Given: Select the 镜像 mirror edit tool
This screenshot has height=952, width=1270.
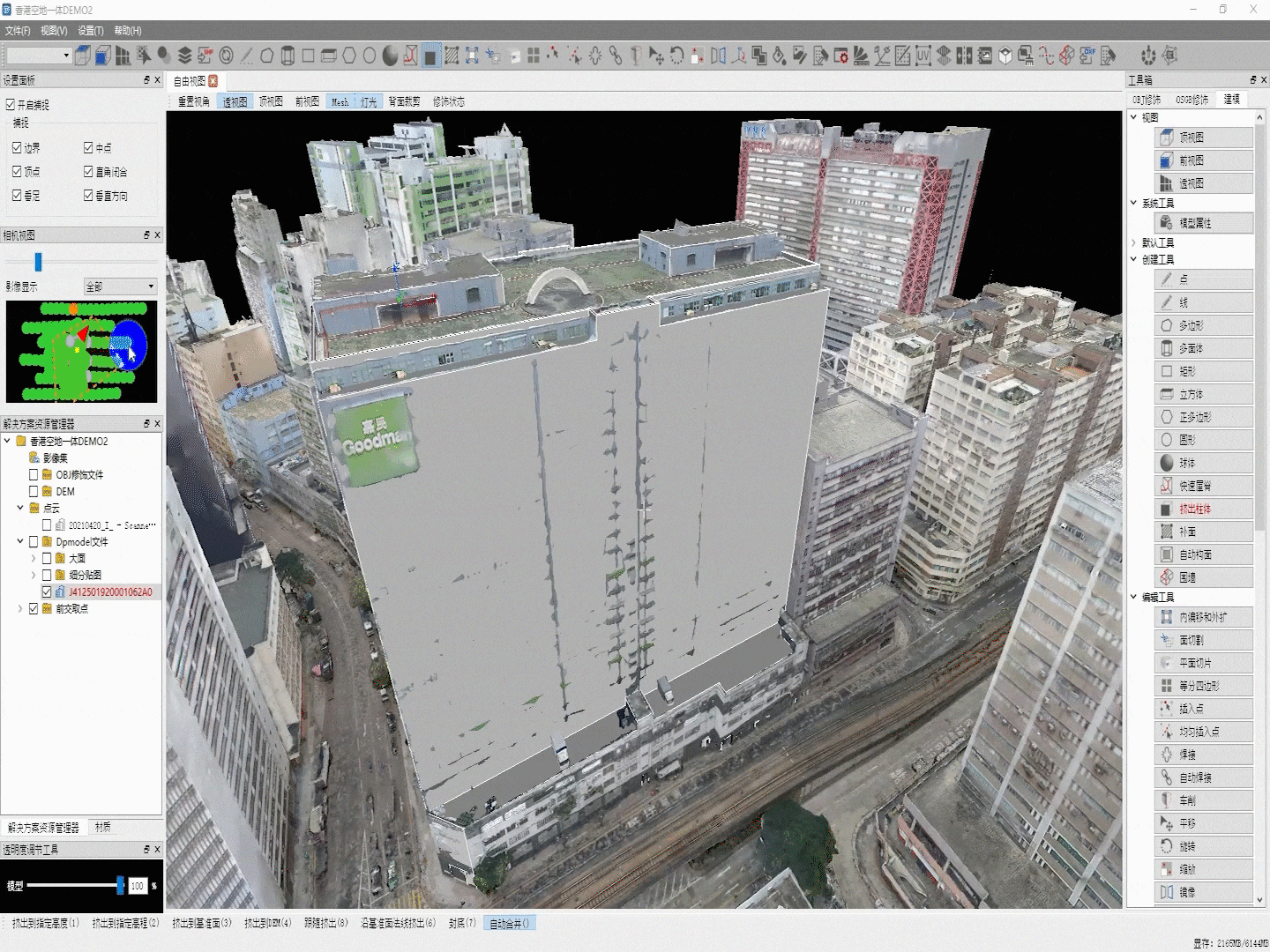Looking at the screenshot, I should 1203,892.
